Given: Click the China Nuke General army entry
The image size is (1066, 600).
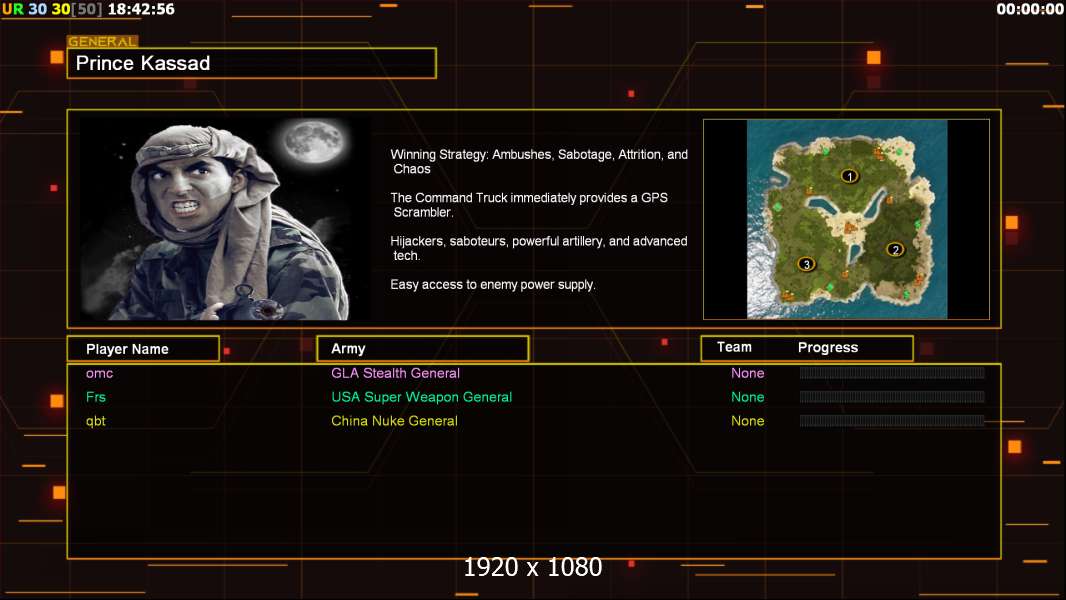Looking at the screenshot, I should (x=394, y=421).
